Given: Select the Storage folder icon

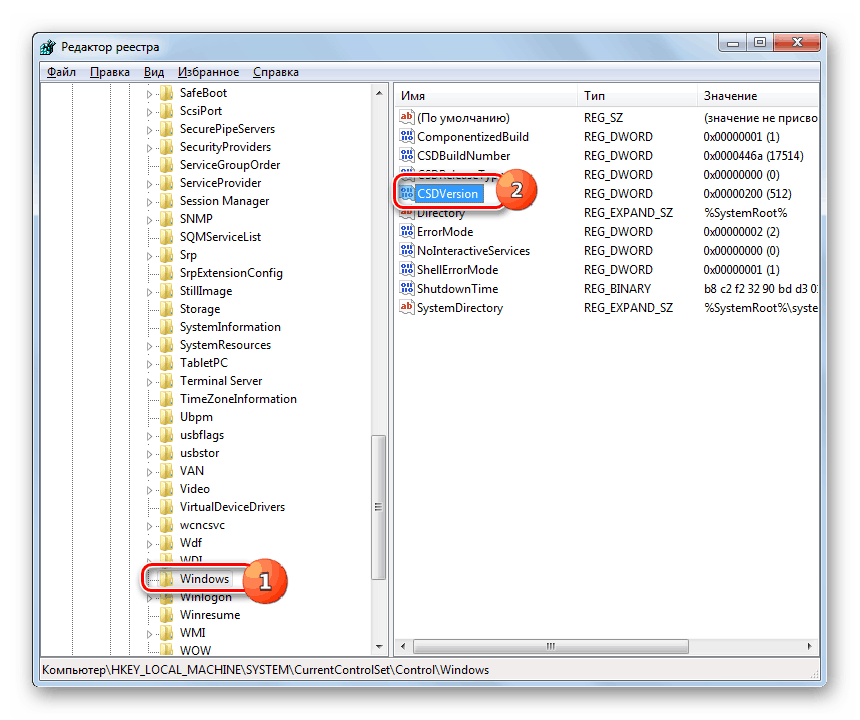Looking at the screenshot, I should (168, 308).
